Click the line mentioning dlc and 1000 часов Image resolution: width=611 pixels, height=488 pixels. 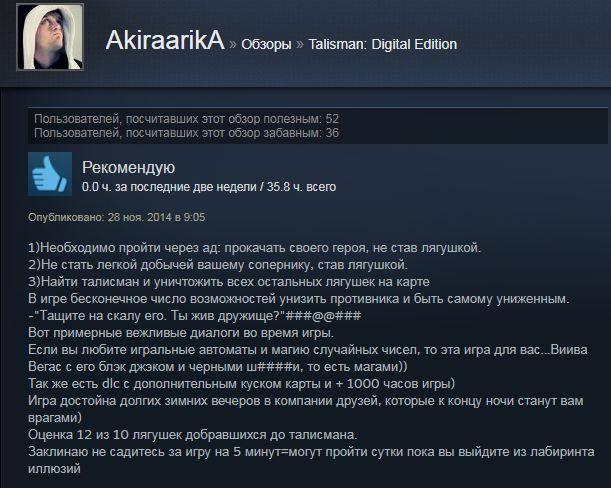241,384
